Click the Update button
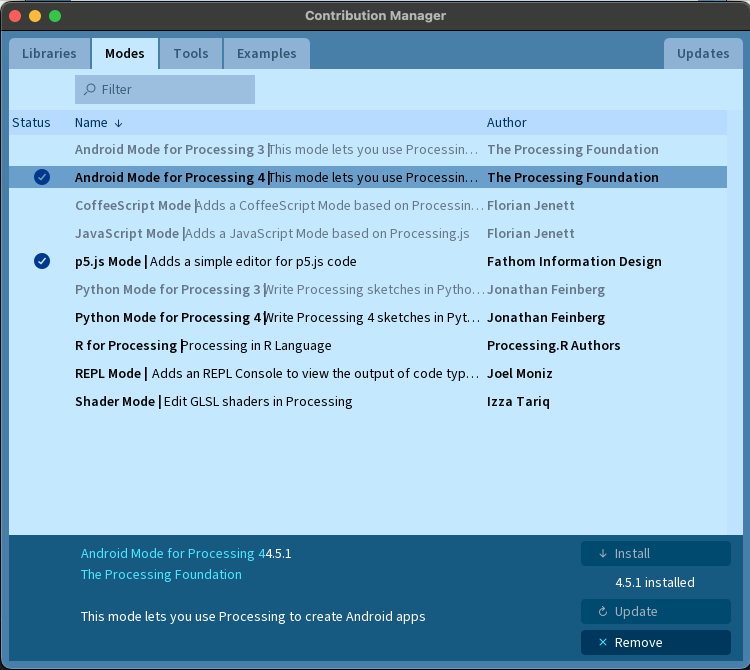The image size is (750, 670). (656, 611)
